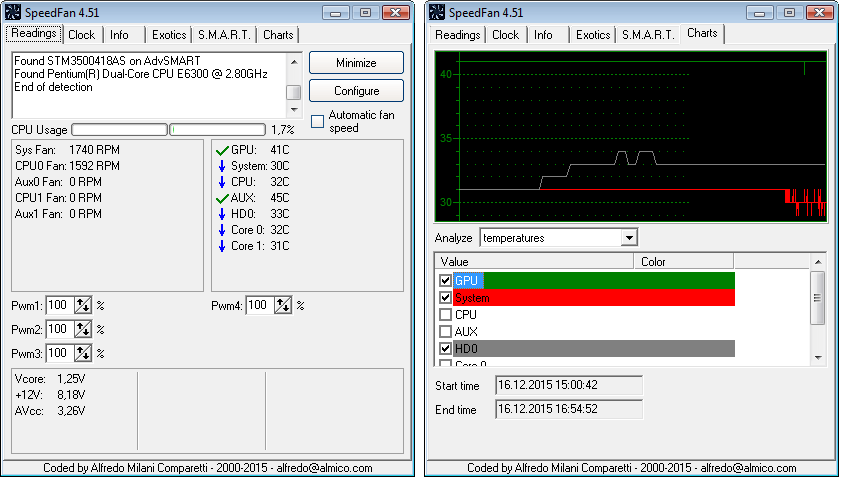841x477 pixels.
Task: Open the Analyze temperatures dropdown
Action: pyautogui.click(x=628, y=238)
